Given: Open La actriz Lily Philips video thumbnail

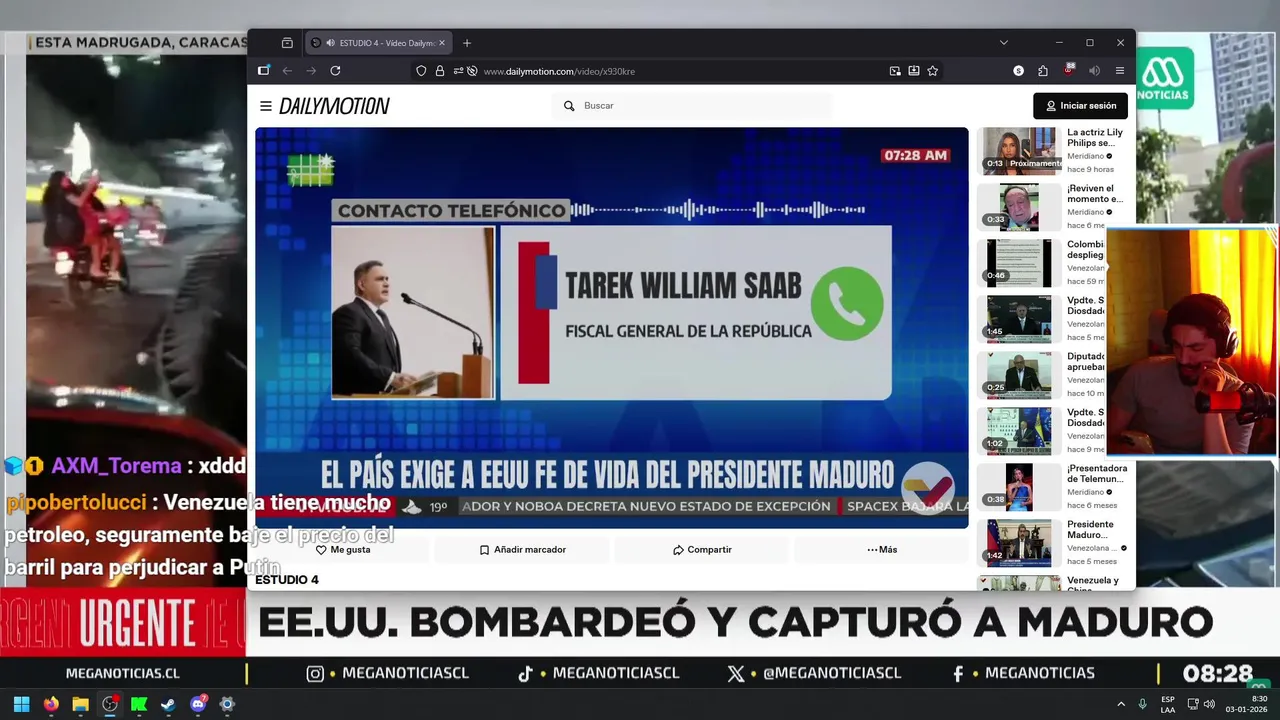Looking at the screenshot, I should (1019, 151).
